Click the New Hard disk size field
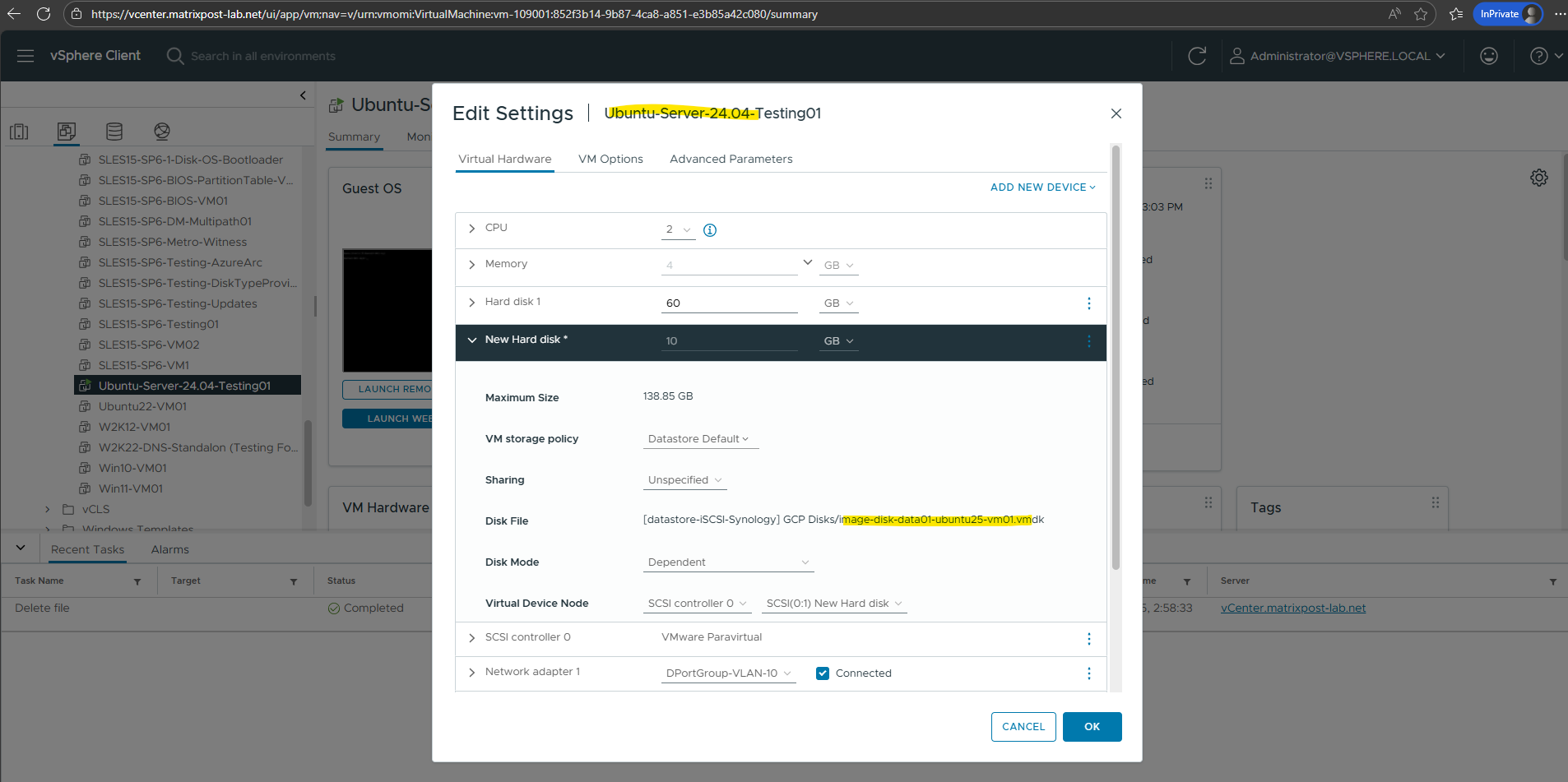The height and width of the screenshot is (782, 1568). click(730, 341)
